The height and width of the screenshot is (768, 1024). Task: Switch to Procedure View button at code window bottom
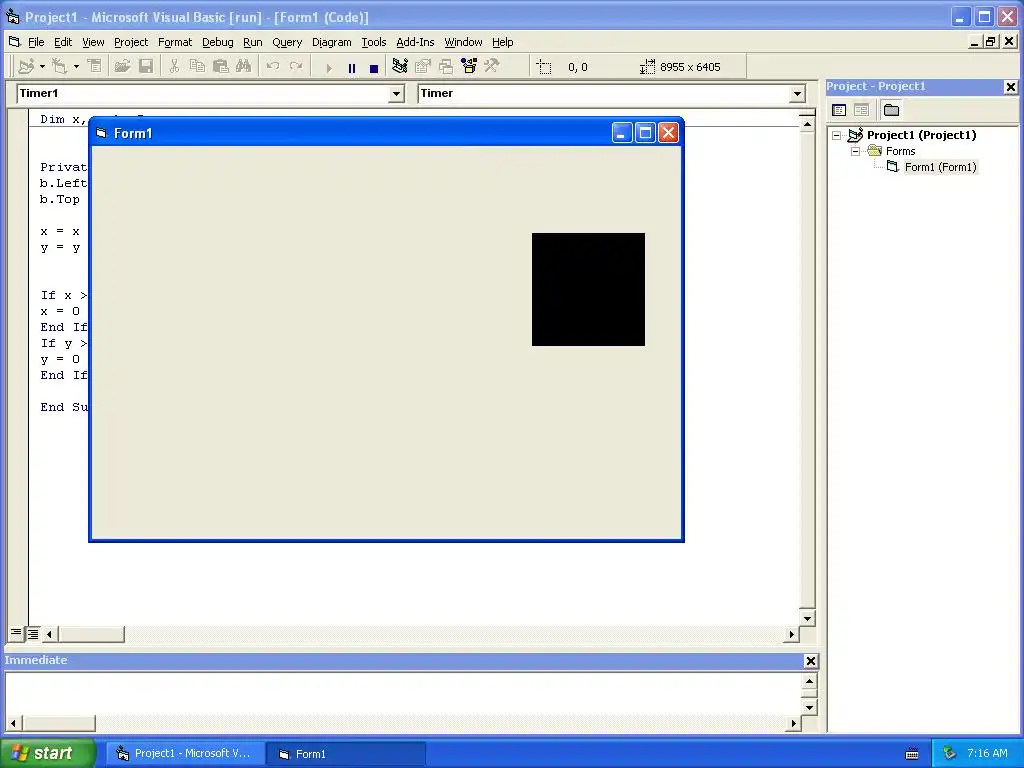pyautogui.click(x=16, y=633)
